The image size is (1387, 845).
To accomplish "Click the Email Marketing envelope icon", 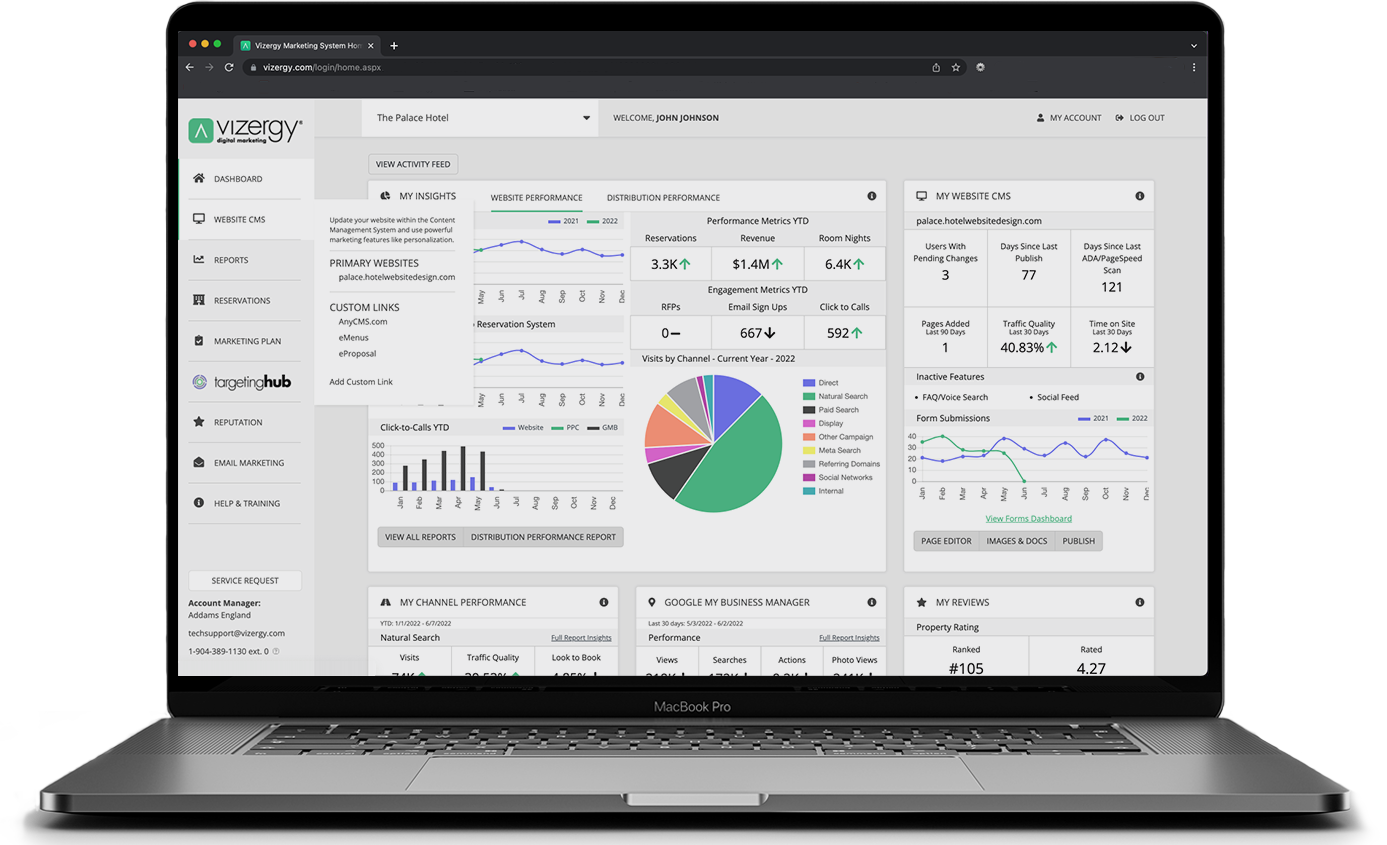I will 199,463.
